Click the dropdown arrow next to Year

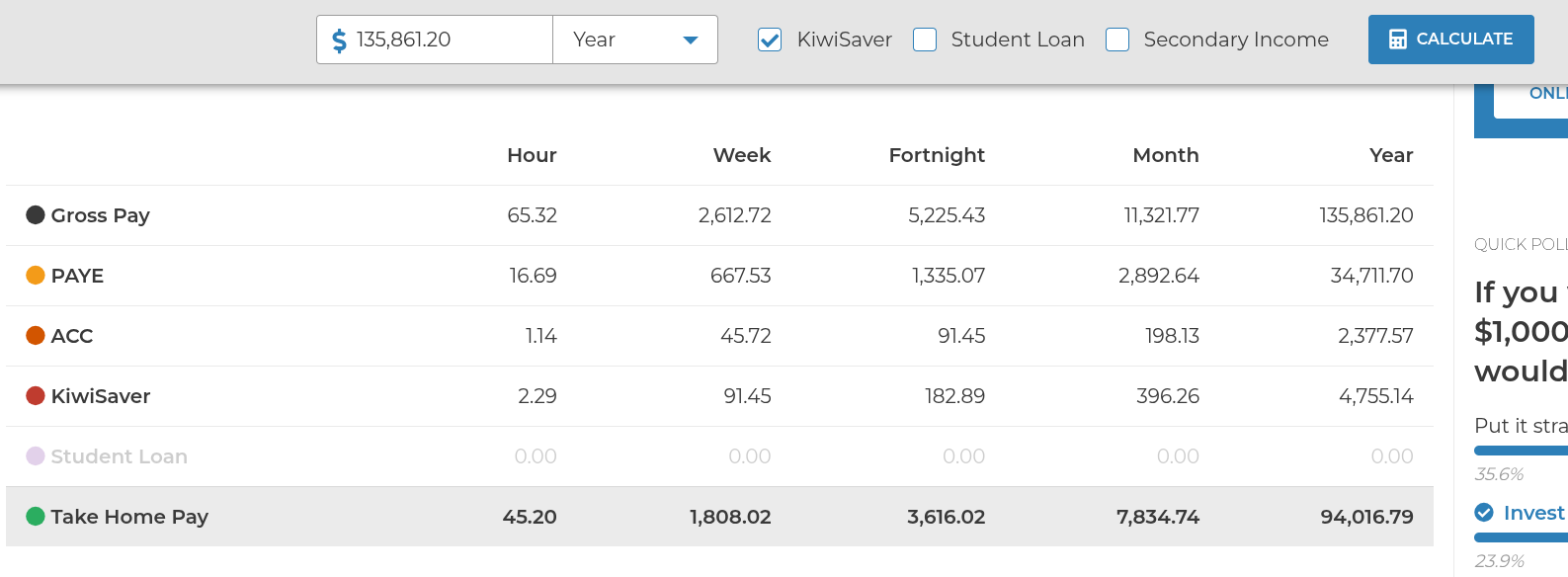(x=691, y=41)
